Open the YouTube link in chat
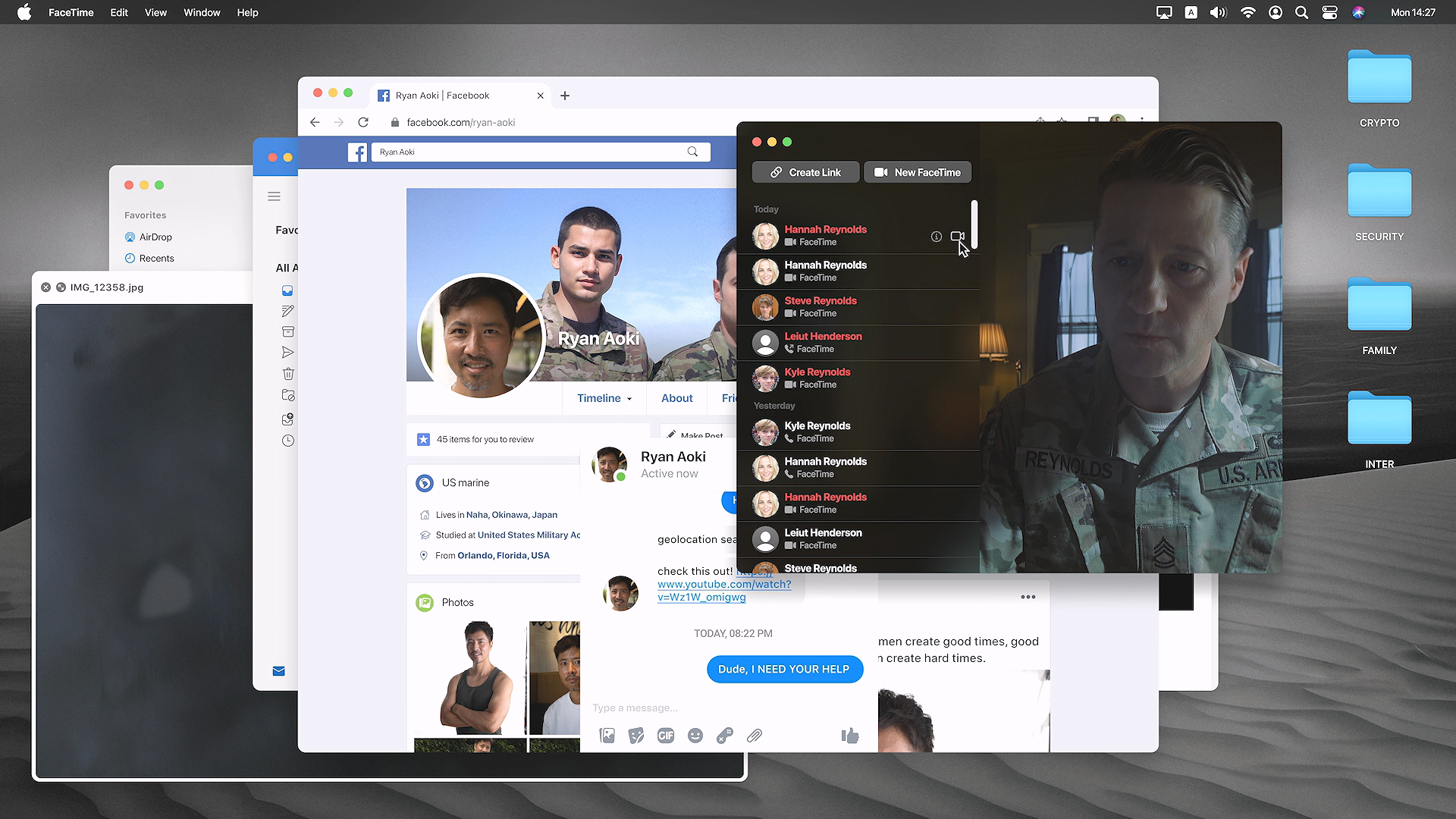Viewport: 1456px width, 819px height. (723, 585)
